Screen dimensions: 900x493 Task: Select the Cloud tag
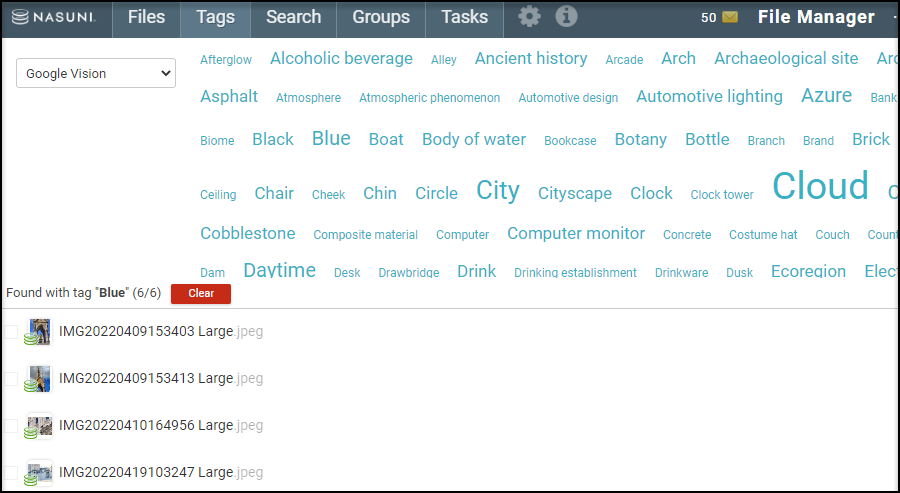(820, 186)
